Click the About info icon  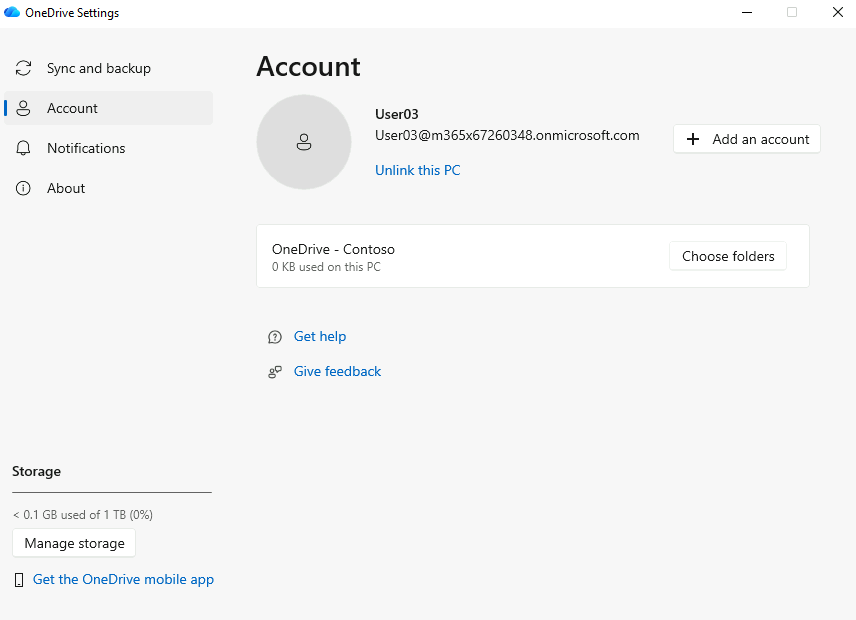(23, 188)
